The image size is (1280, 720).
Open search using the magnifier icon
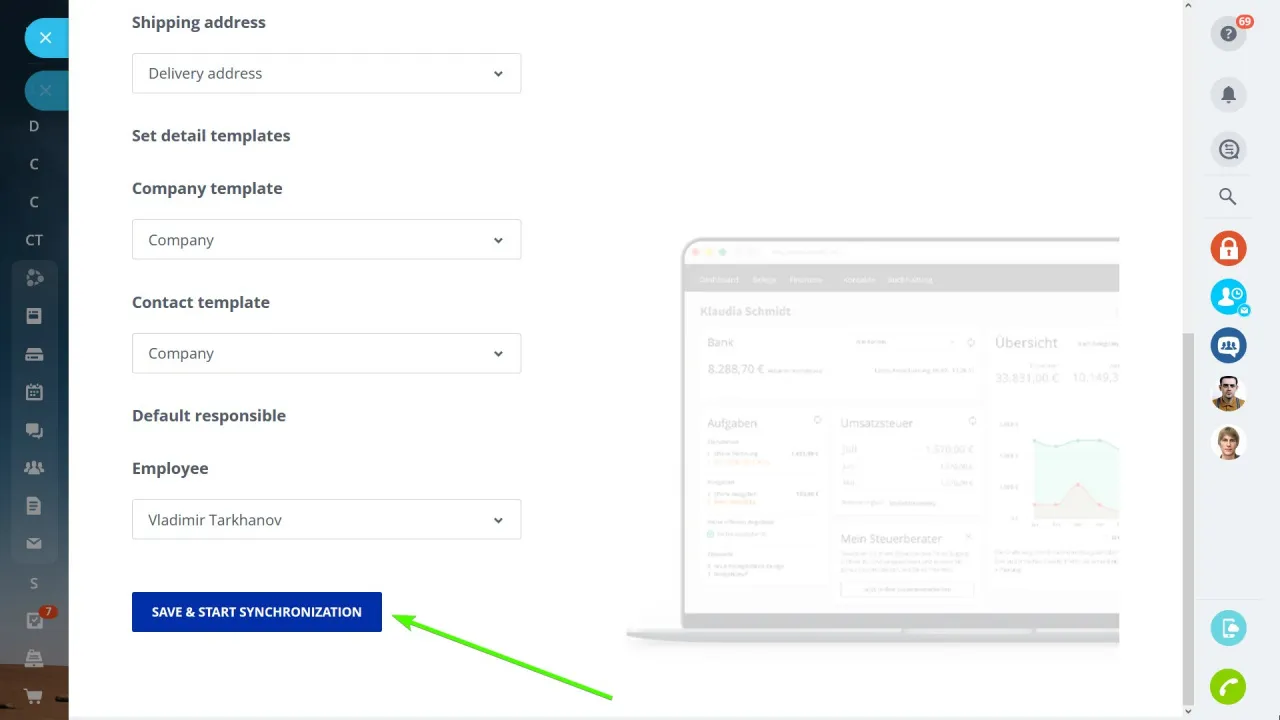(x=1228, y=196)
